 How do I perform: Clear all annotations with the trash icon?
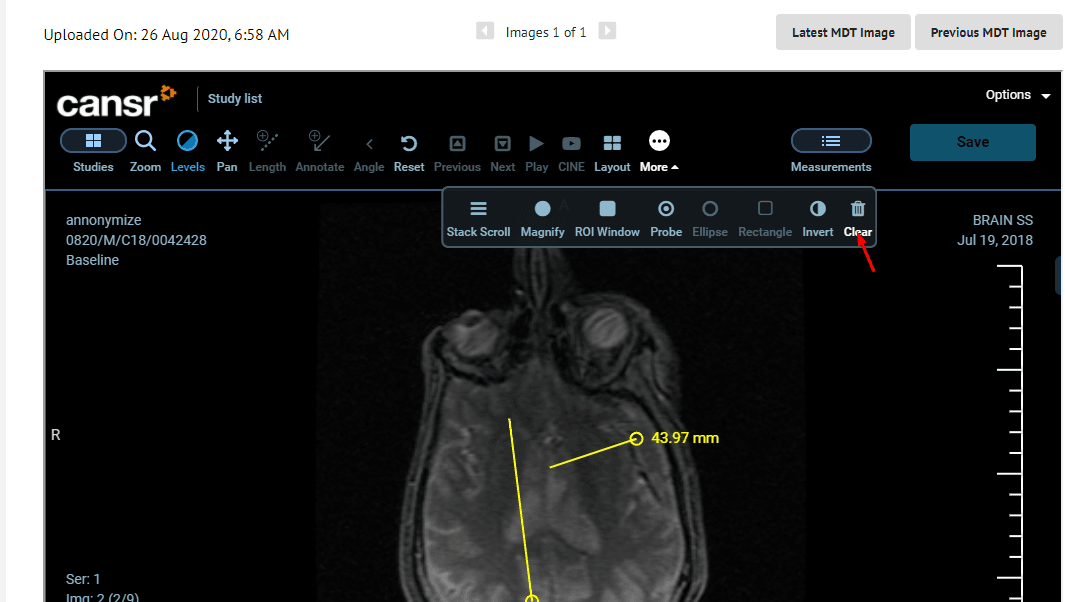[857, 217]
